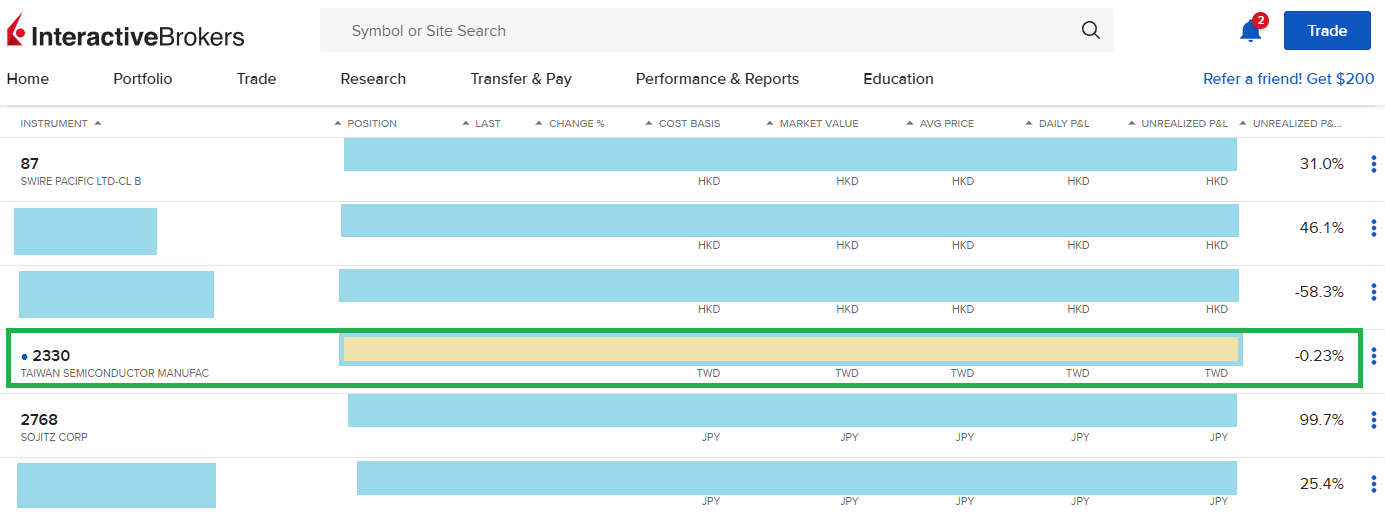Open the menu for the 25.4% row
This screenshot has width=1385, height=515.
coord(1374,484)
